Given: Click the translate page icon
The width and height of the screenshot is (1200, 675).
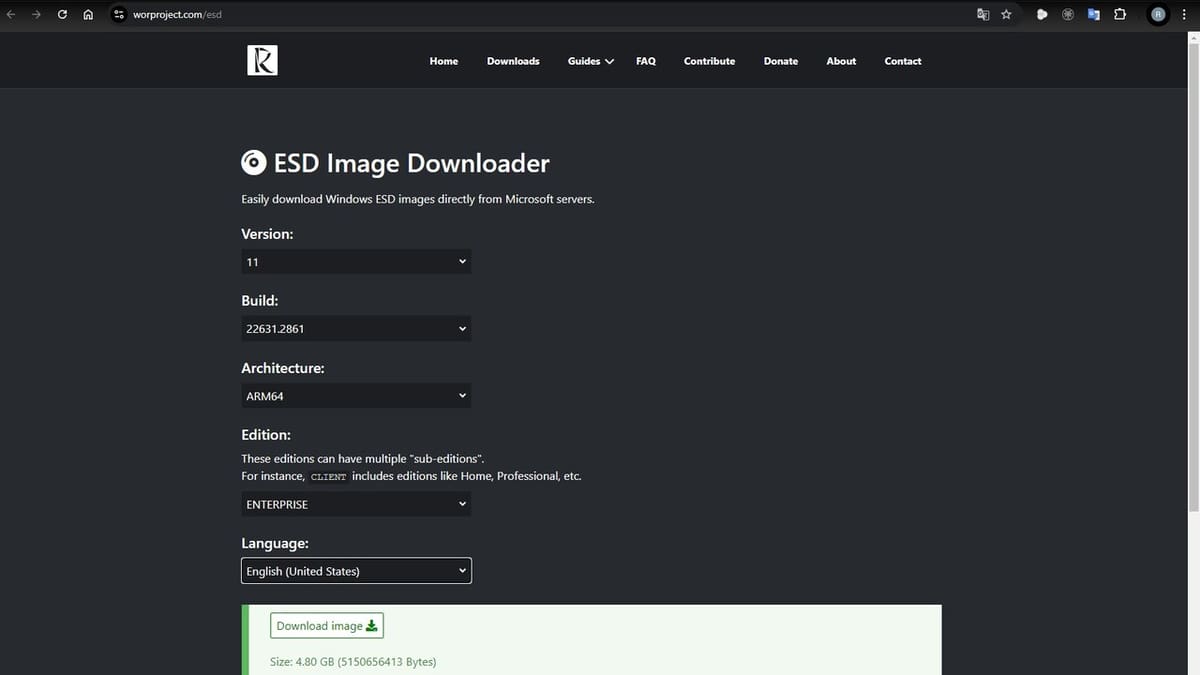Looking at the screenshot, I should click(x=983, y=14).
